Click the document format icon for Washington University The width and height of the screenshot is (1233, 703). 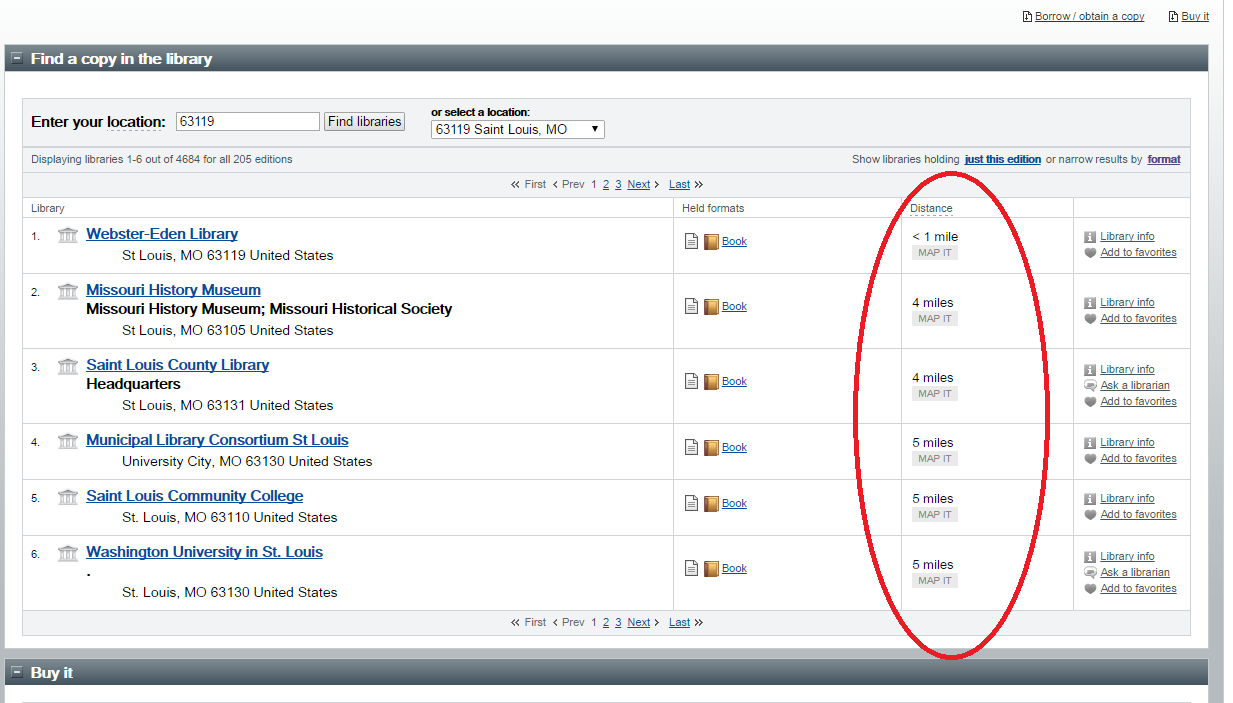691,567
